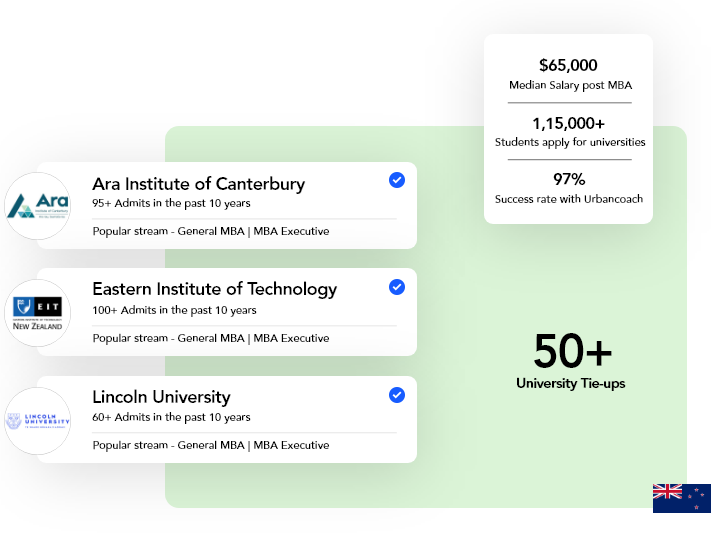
Task: Select the $65,000 median salary figure
Action: [x=568, y=65]
